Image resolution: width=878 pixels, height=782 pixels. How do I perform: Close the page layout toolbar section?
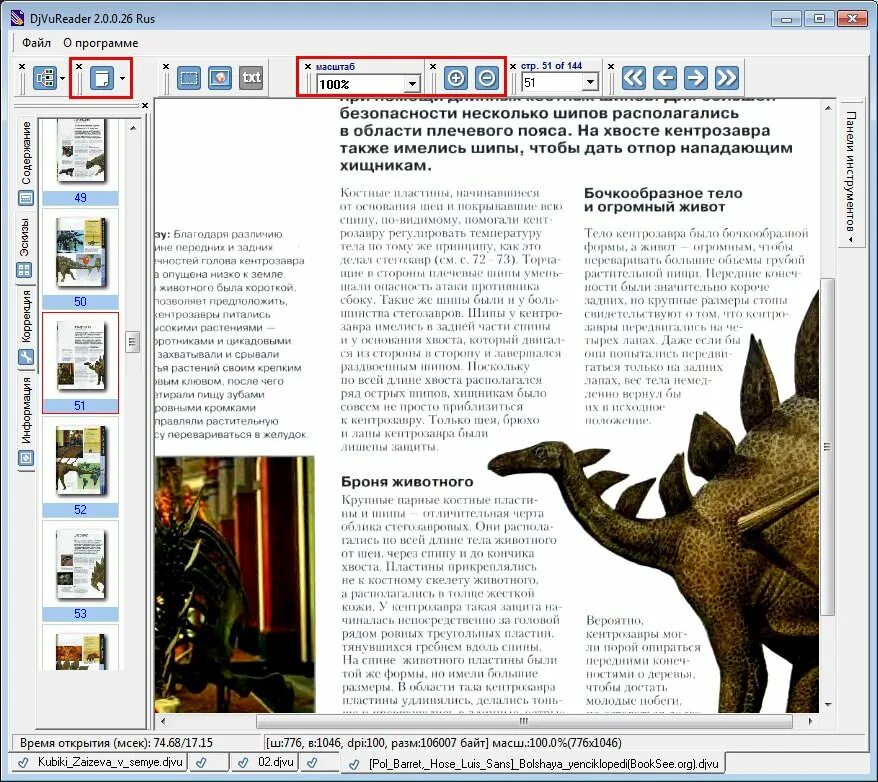pos(79,66)
